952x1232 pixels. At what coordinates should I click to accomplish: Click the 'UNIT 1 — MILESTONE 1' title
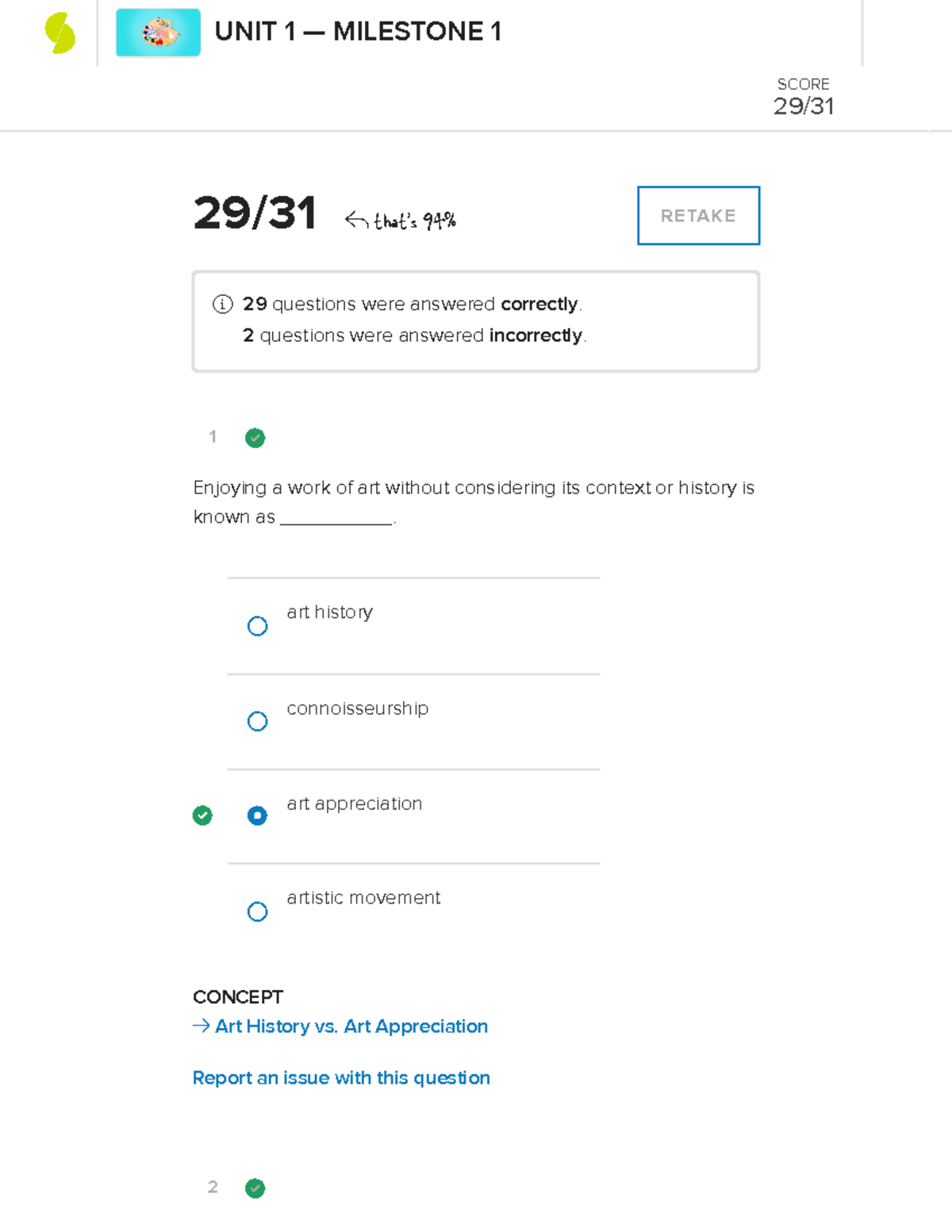tap(358, 32)
